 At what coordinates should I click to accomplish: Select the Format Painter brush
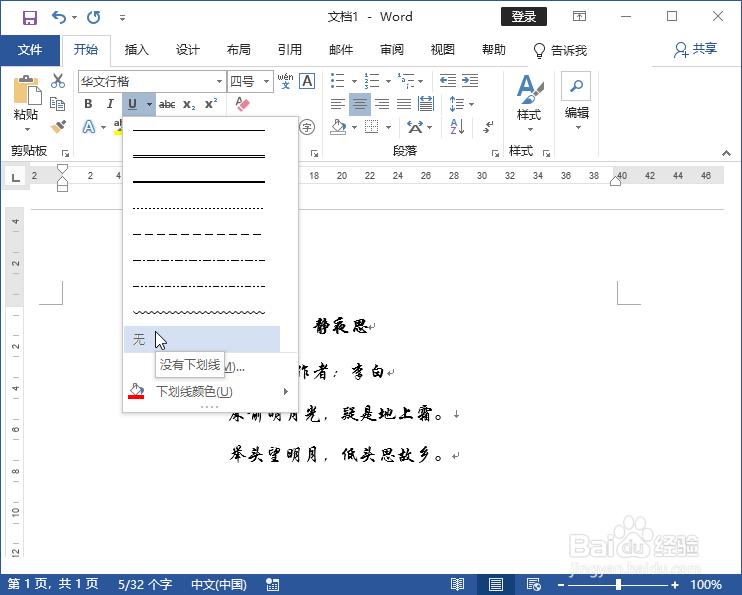(58, 126)
